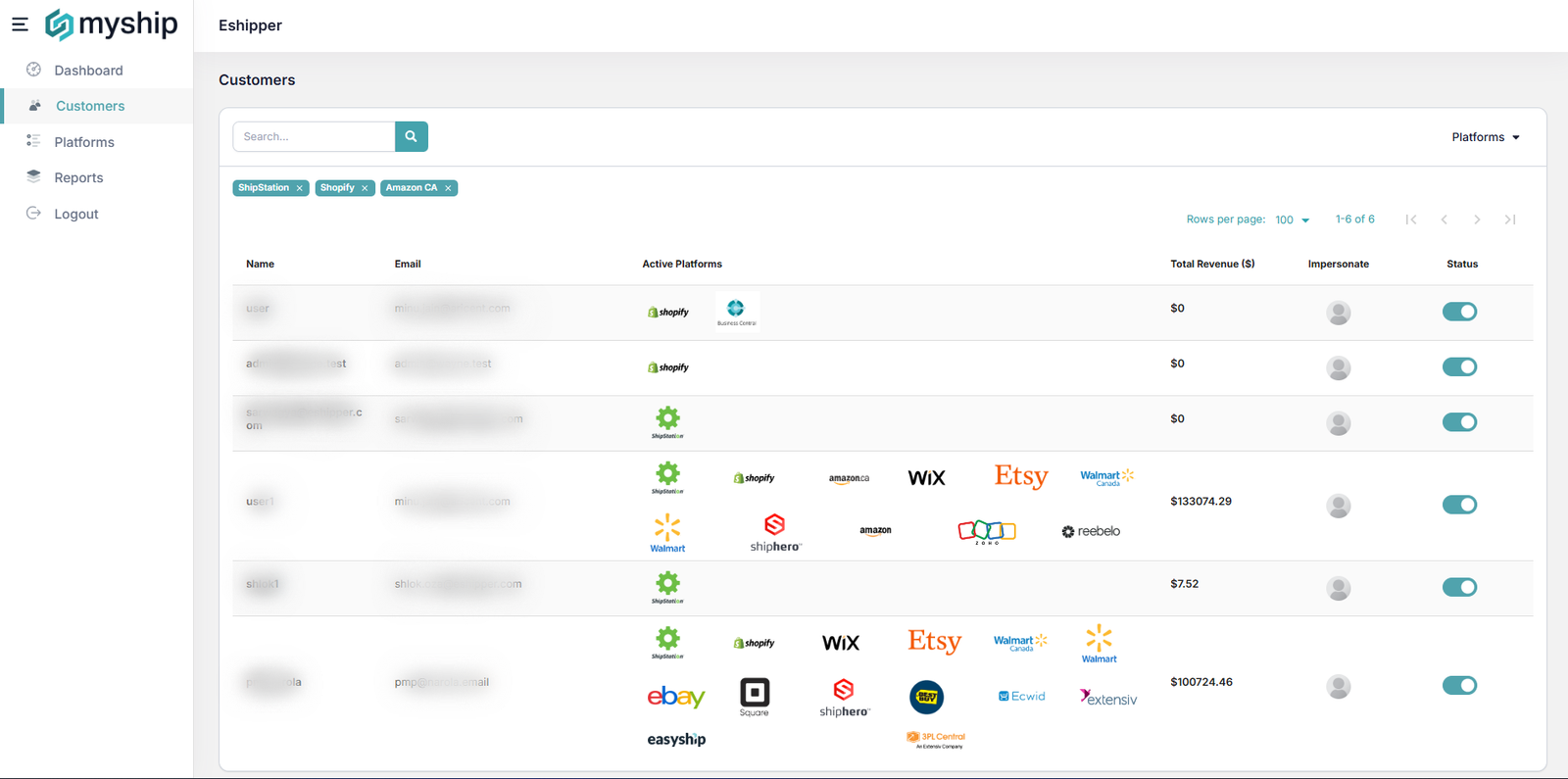
Task: Click the $100724.46 revenue value
Action: tap(1200, 682)
